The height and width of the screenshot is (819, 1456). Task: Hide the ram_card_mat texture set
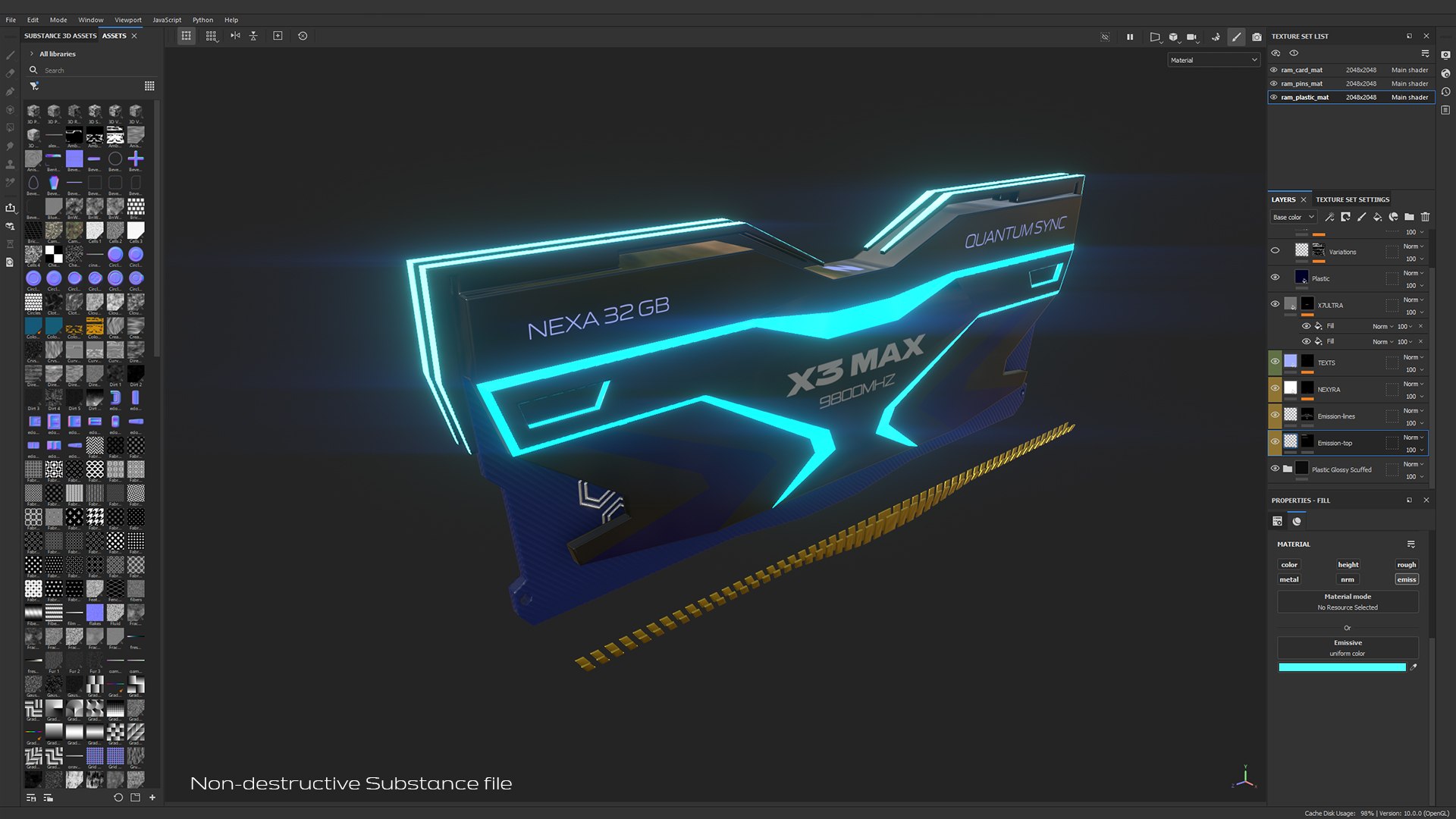[x=1274, y=70]
